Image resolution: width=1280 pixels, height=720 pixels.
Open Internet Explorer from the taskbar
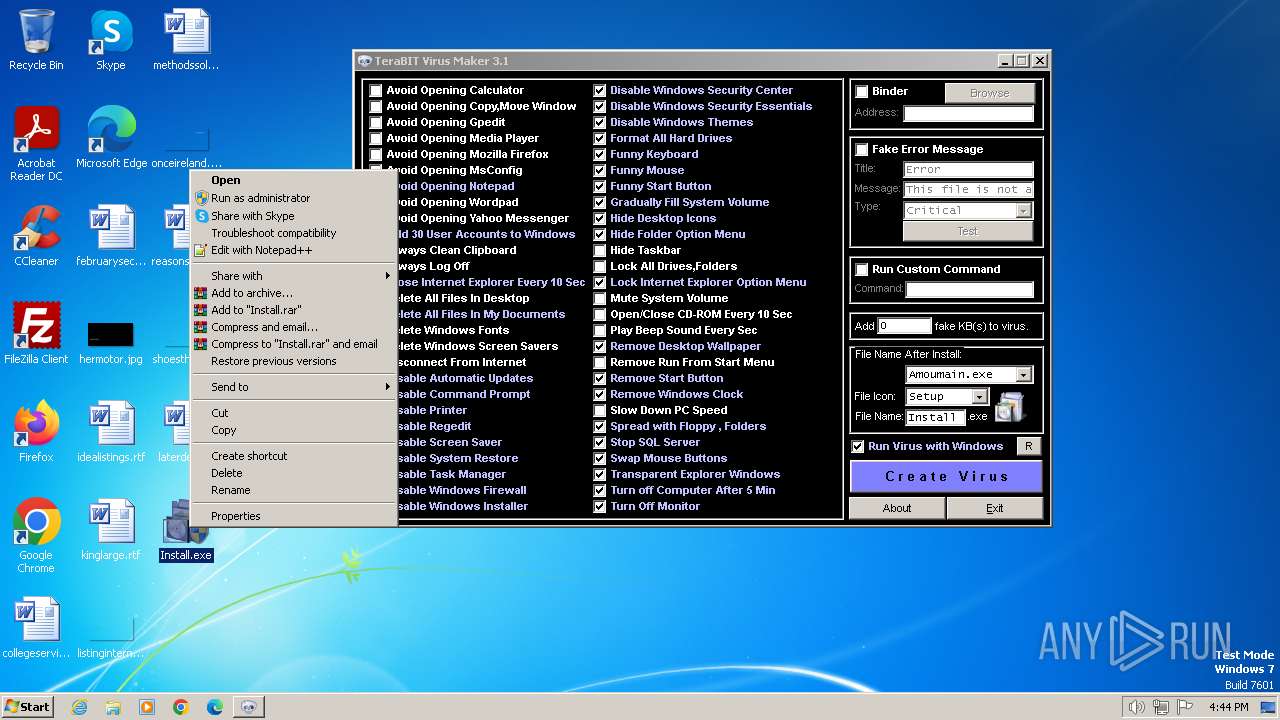click(x=79, y=707)
